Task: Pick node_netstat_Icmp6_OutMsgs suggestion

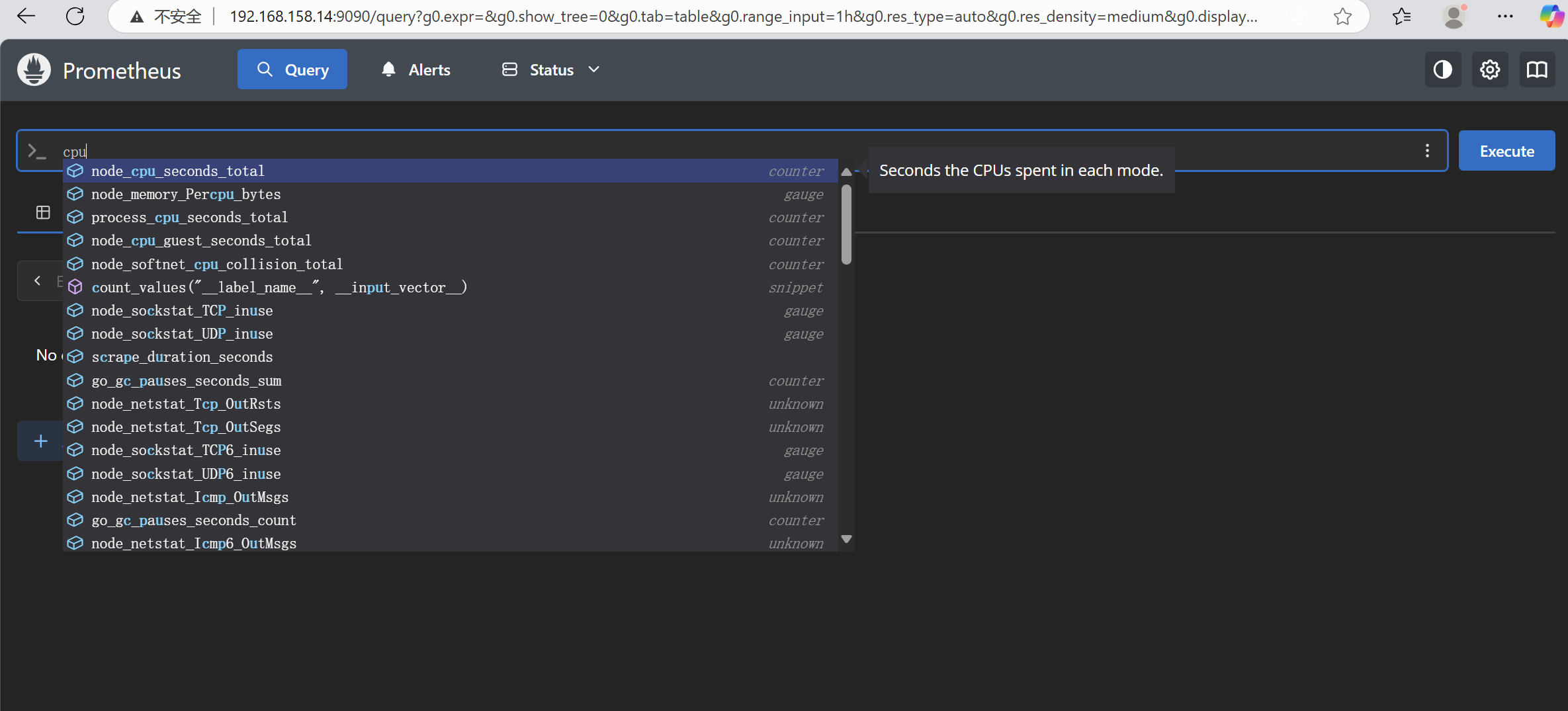Action: point(451,544)
